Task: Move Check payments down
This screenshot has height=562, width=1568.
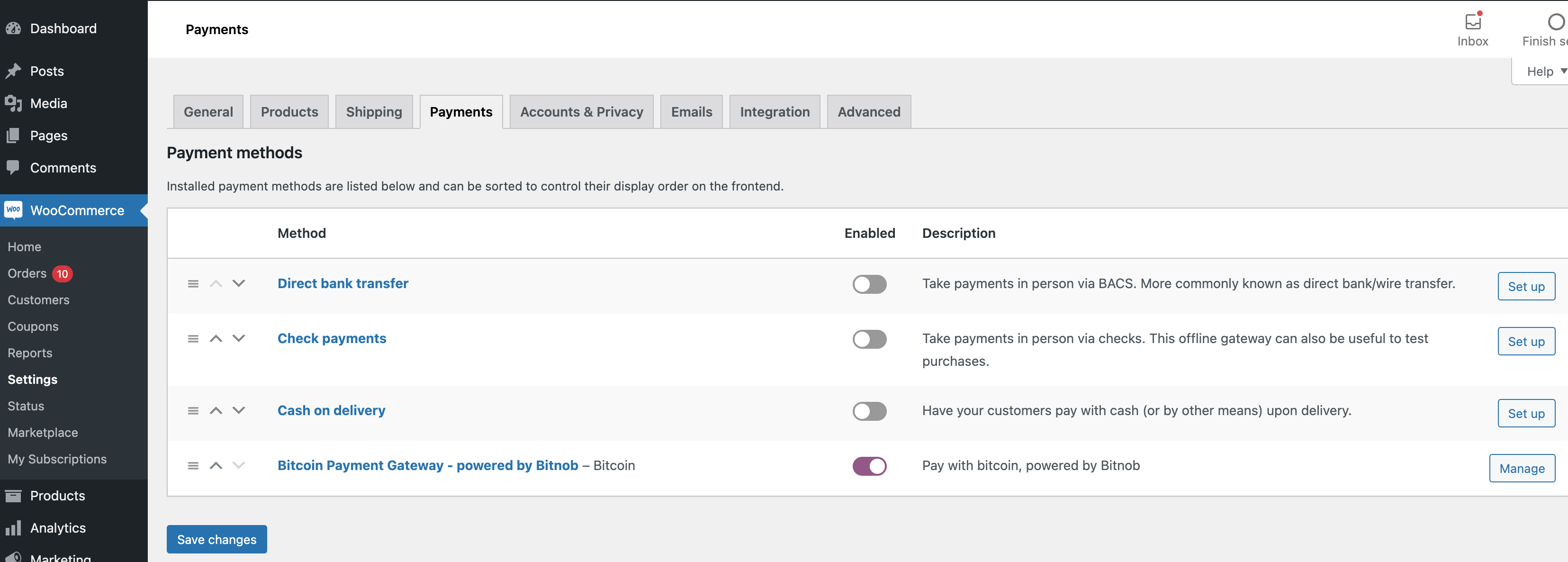Action: (x=239, y=338)
